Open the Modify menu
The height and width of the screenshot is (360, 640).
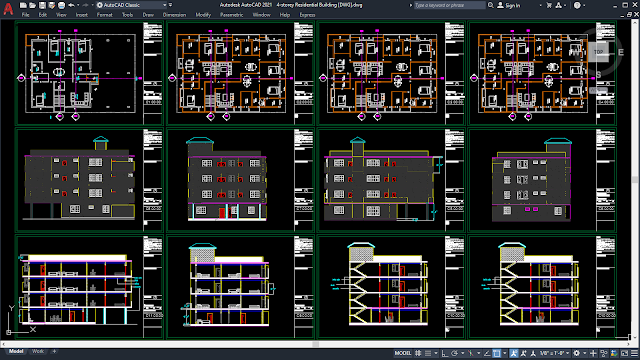coord(203,15)
